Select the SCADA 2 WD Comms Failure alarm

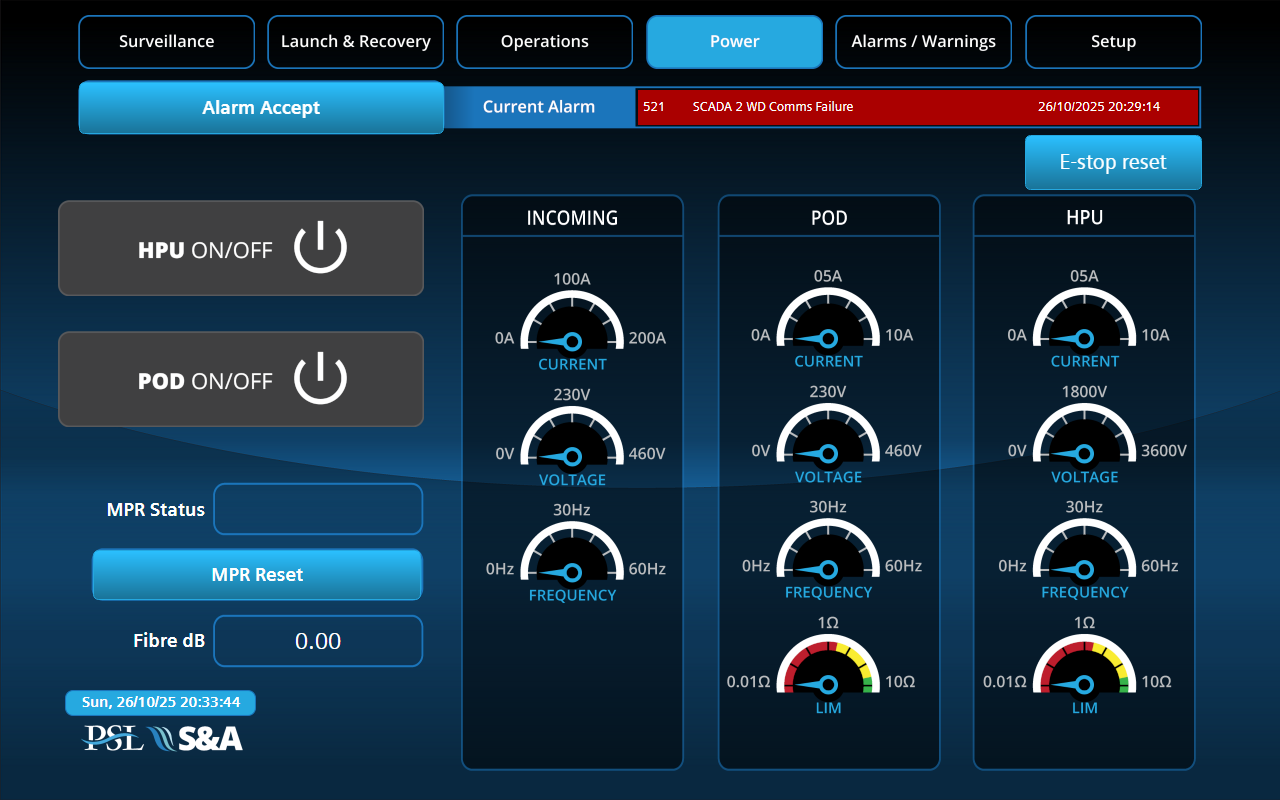917,107
